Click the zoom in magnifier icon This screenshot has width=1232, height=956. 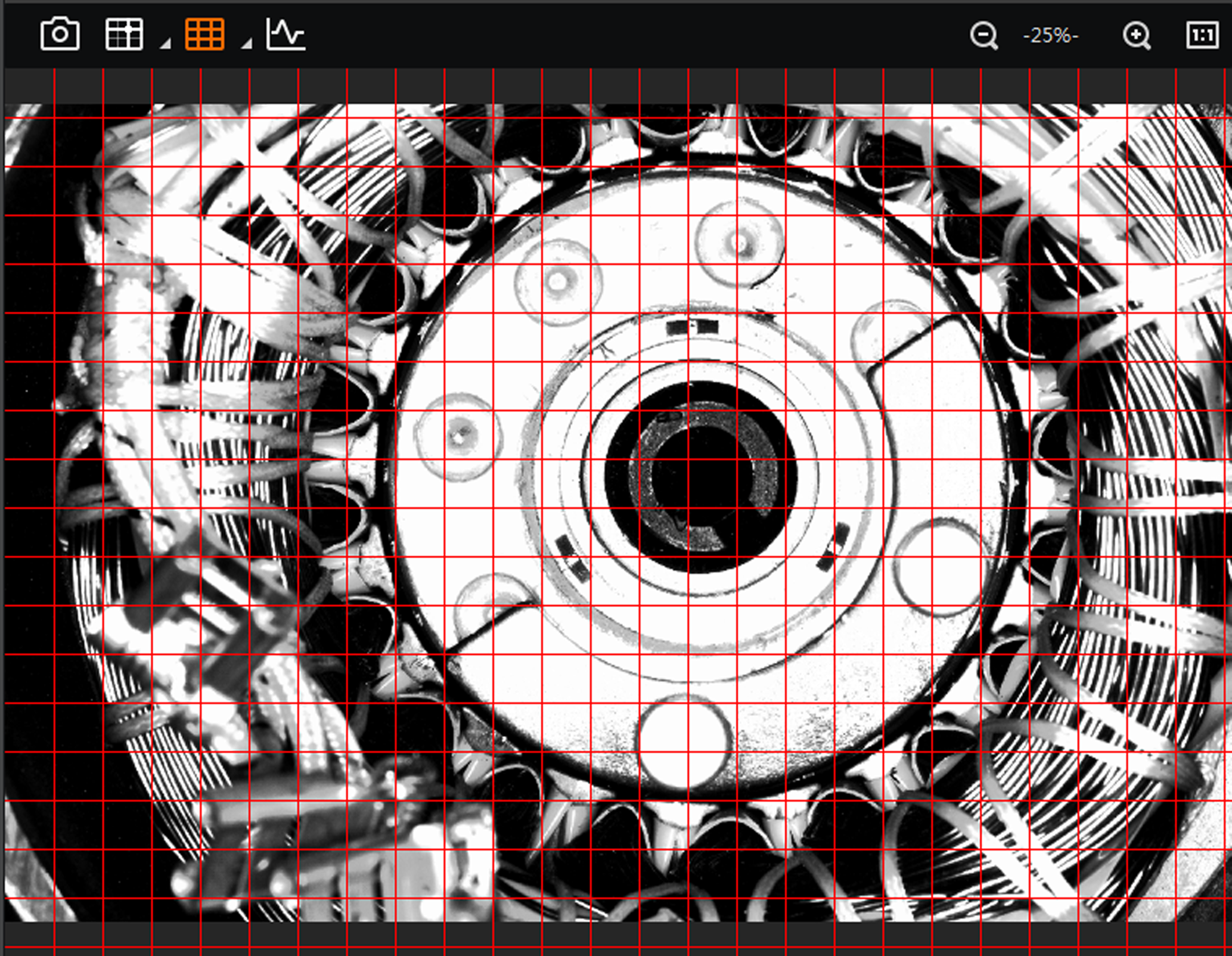point(1137,36)
